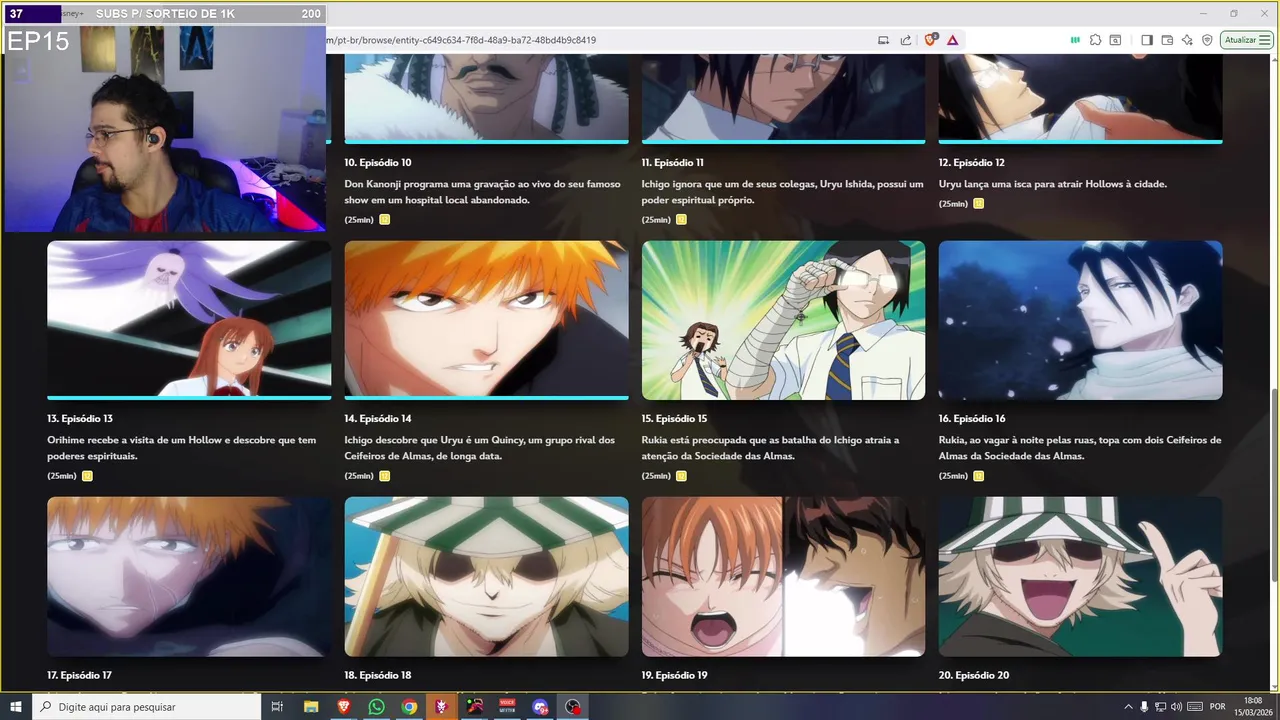Click the '17. Episódio 17' title
1280x720 pixels.
coord(79,675)
